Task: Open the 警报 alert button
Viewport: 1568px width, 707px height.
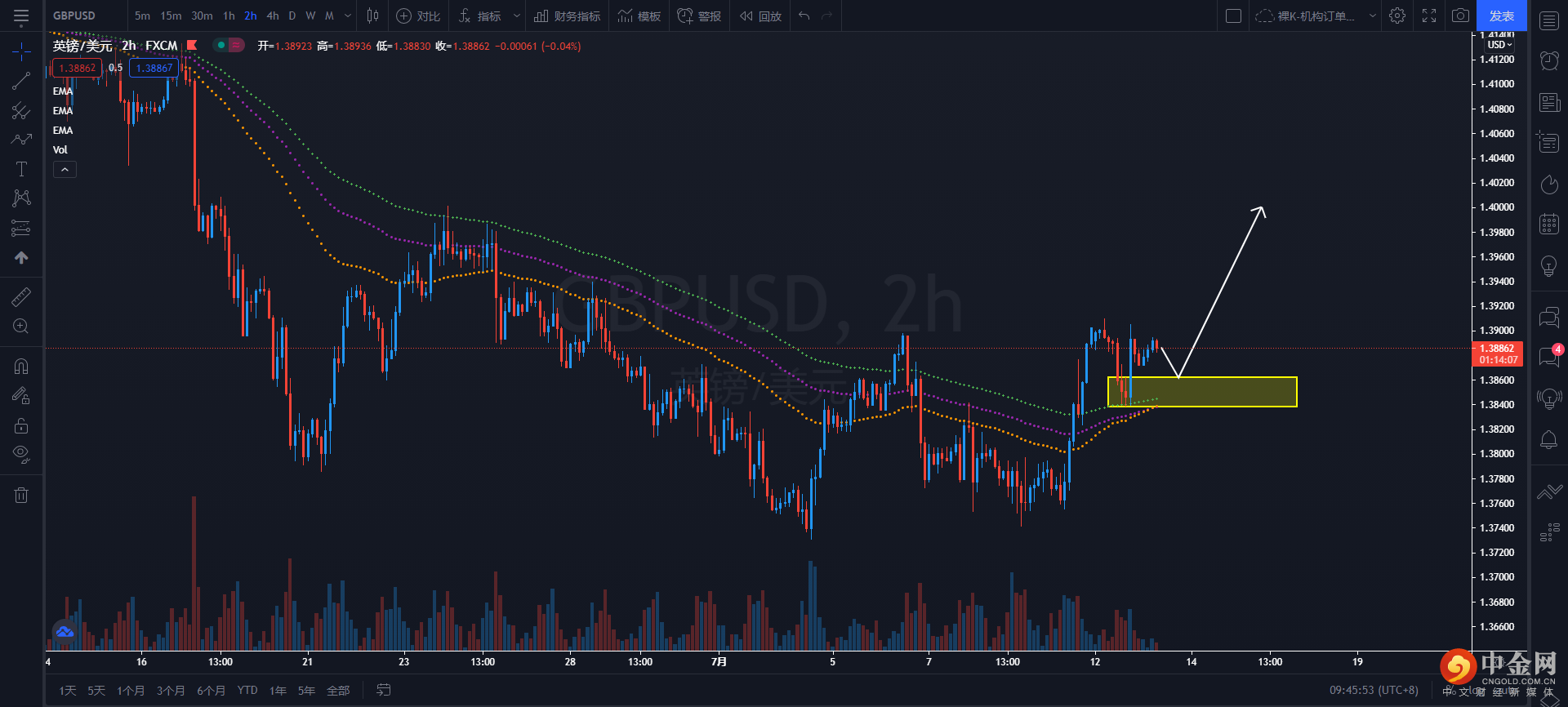Action: coord(700,16)
